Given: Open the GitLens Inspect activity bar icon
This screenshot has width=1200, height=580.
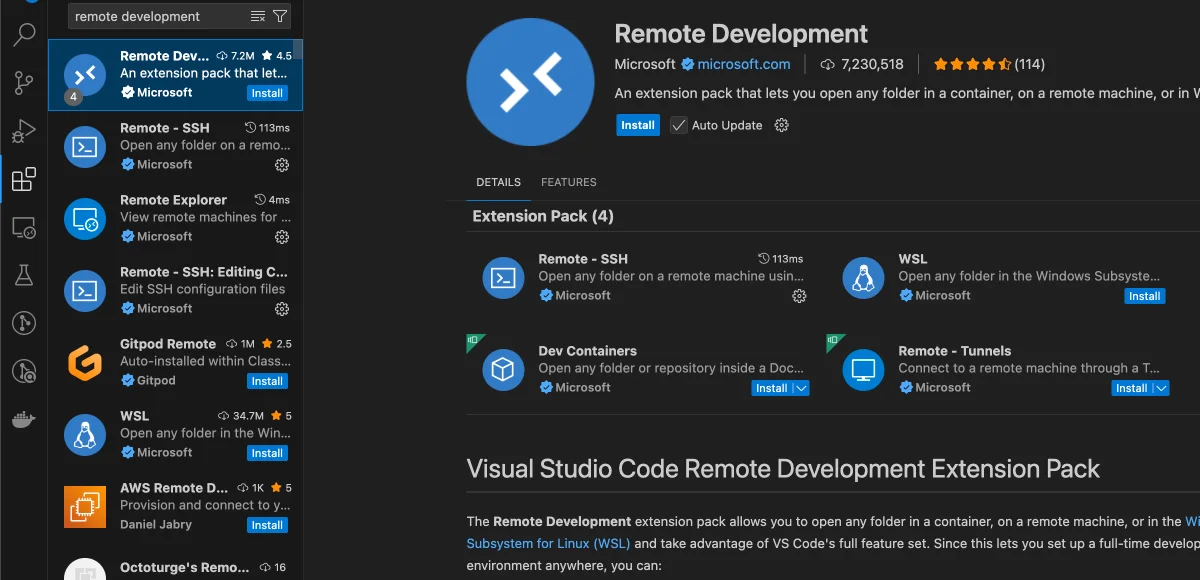Looking at the screenshot, I should pos(24,371).
